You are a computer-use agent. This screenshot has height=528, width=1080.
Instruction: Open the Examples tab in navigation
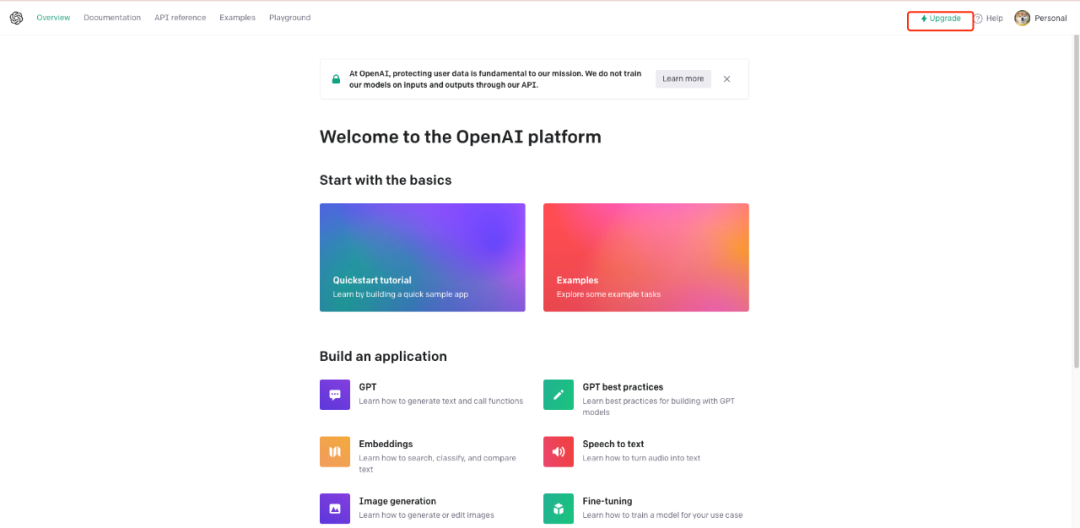tap(237, 18)
